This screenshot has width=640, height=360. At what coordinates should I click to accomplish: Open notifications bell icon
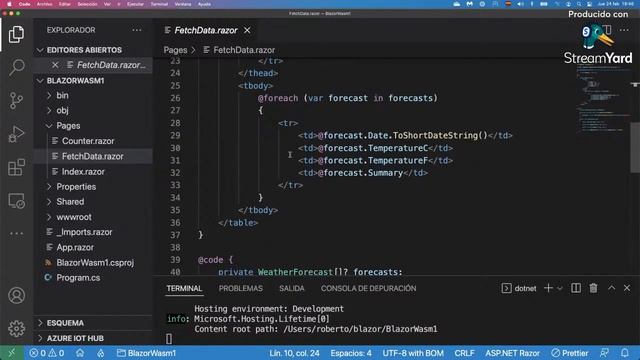point(625,353)
